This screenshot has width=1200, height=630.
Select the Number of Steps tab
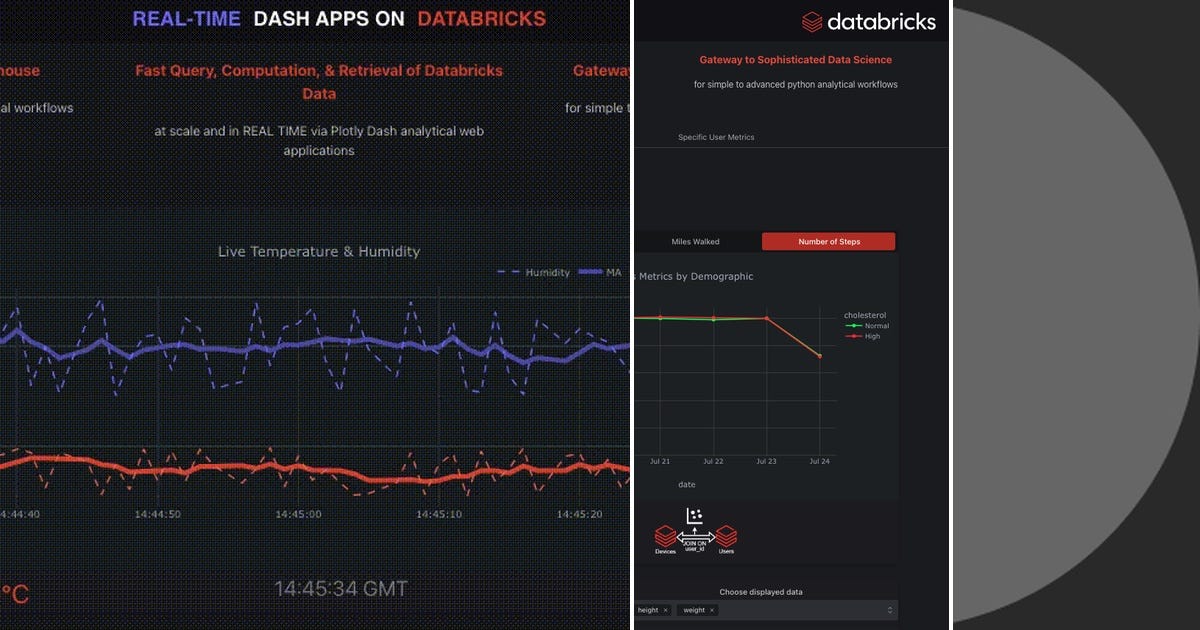pos(829,241)
